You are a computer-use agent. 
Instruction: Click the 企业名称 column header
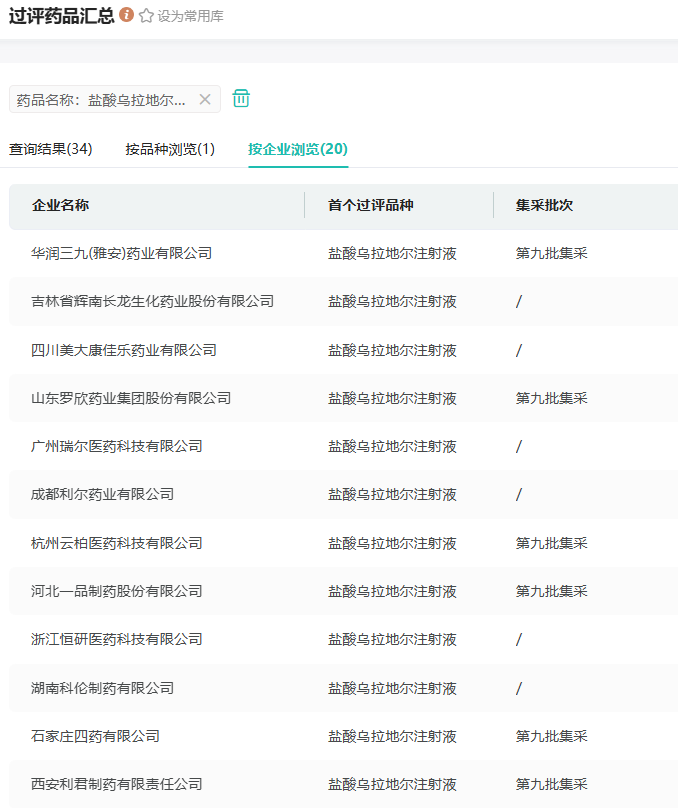(61, 205)
